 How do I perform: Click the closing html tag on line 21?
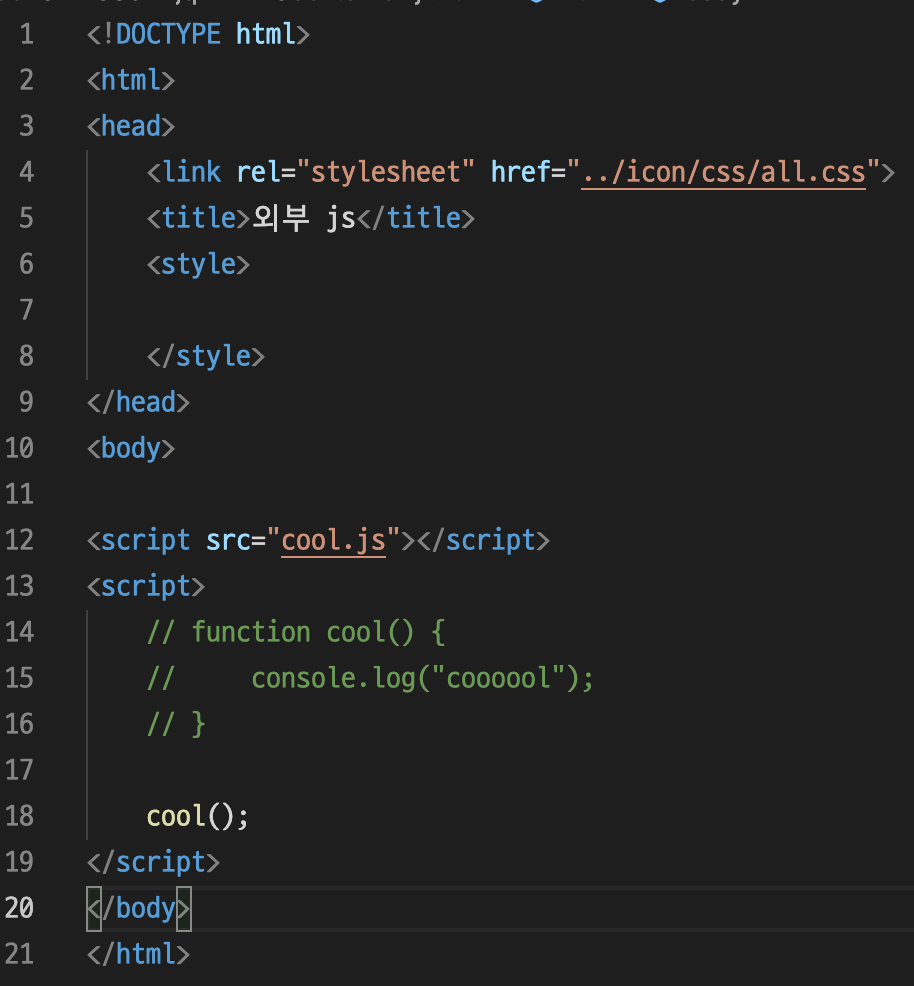(138, 954)
